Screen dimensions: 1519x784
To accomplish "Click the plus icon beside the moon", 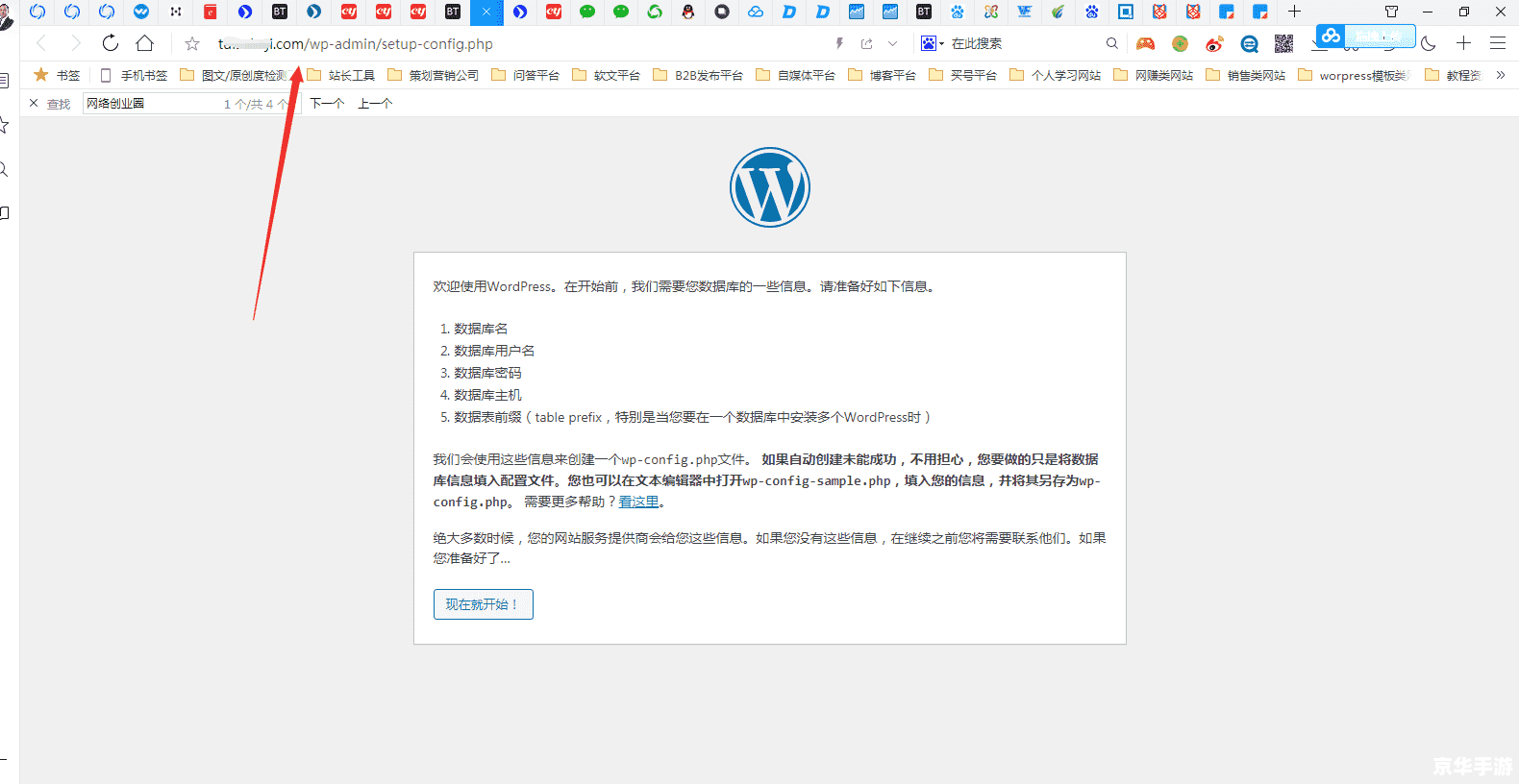I will 1463,43.
